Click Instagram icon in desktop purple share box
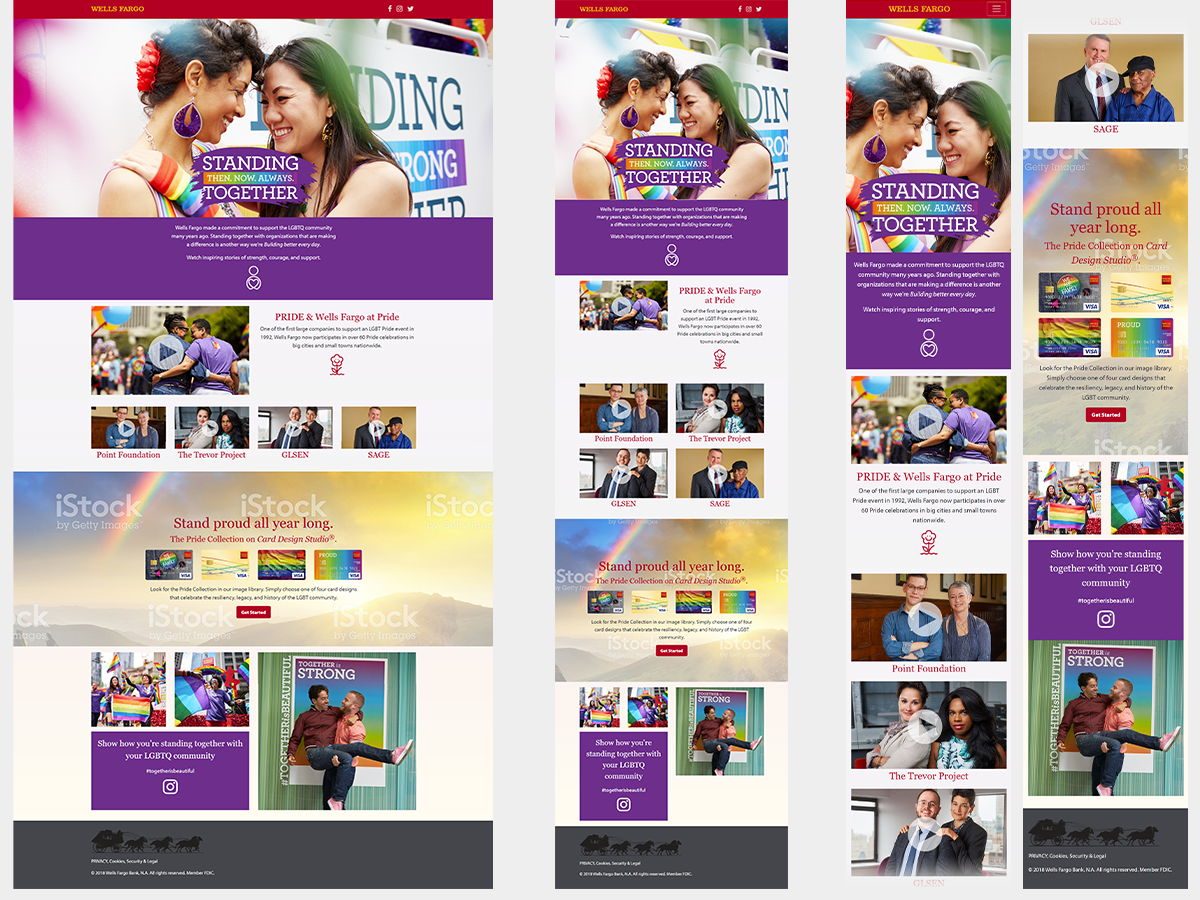 coord(170,787)
